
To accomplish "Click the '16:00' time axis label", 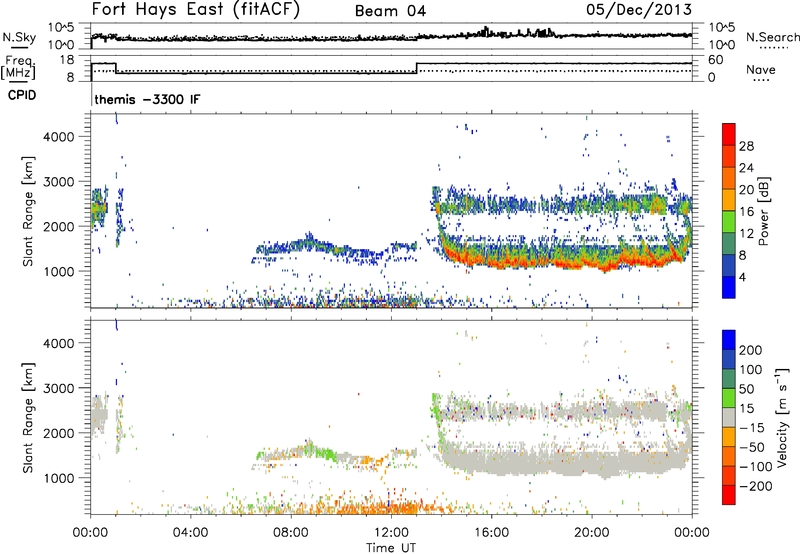I will (491, 533).
